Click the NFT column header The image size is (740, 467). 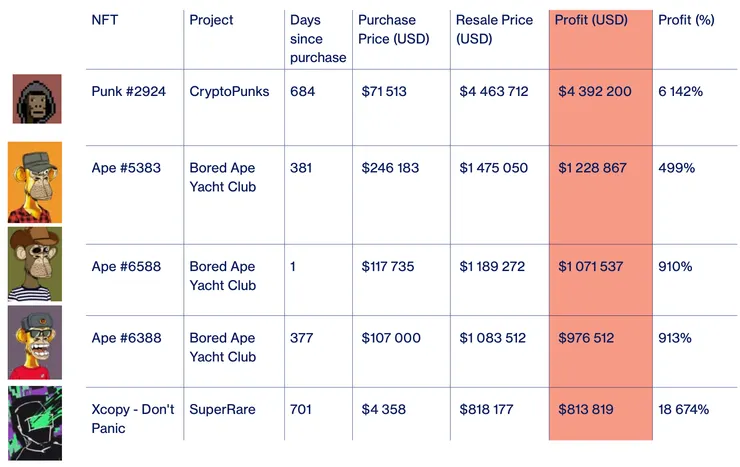click(104, 20)
